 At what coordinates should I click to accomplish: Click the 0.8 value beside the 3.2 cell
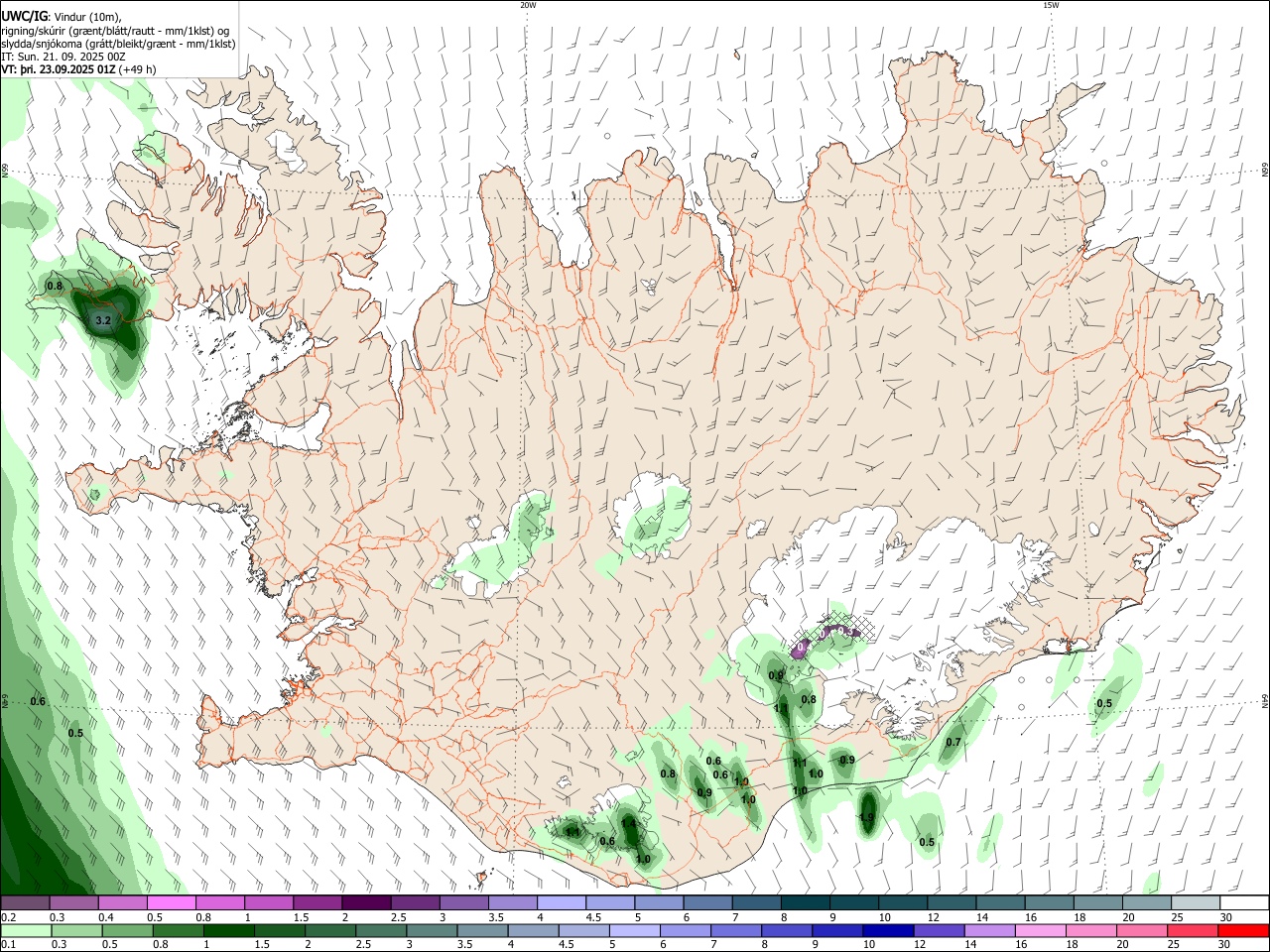click(x=55, y=287)
